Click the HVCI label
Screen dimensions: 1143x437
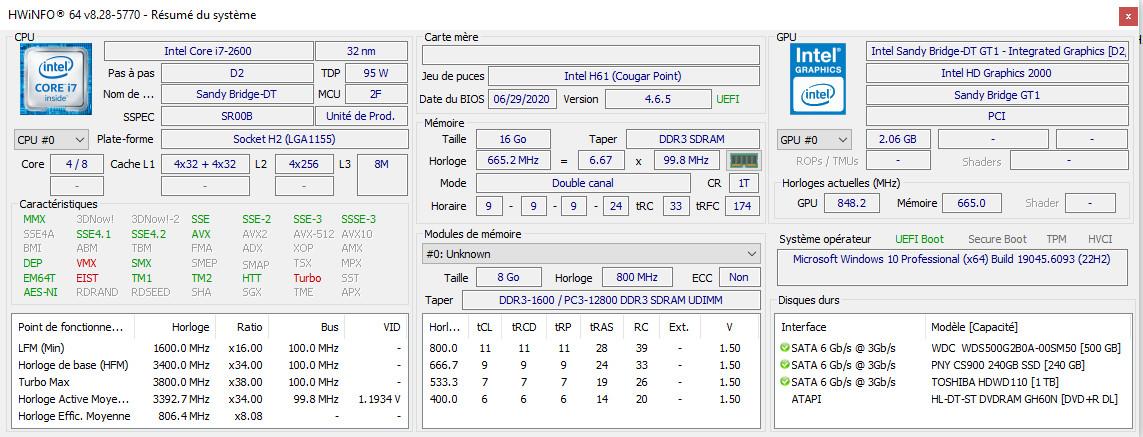click(1100, 239)
